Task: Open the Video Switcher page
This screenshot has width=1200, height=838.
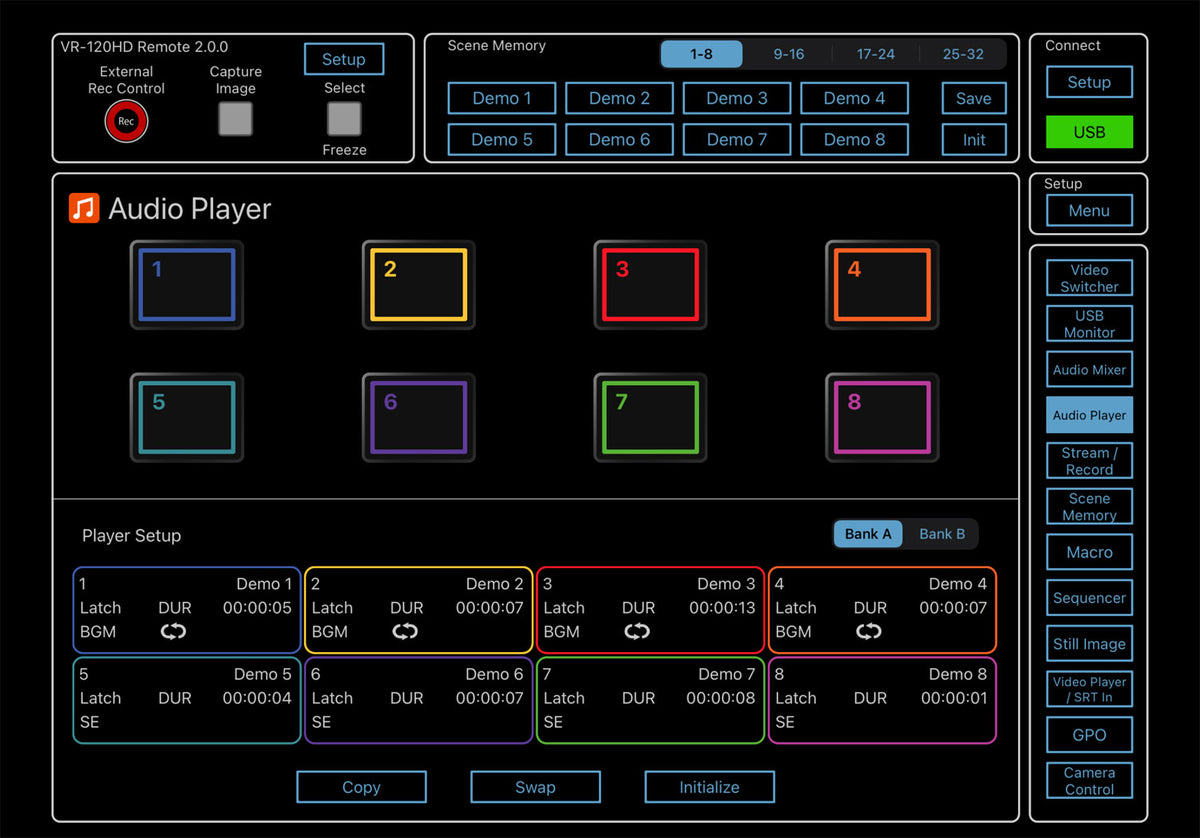Action: coord(1089,278)
